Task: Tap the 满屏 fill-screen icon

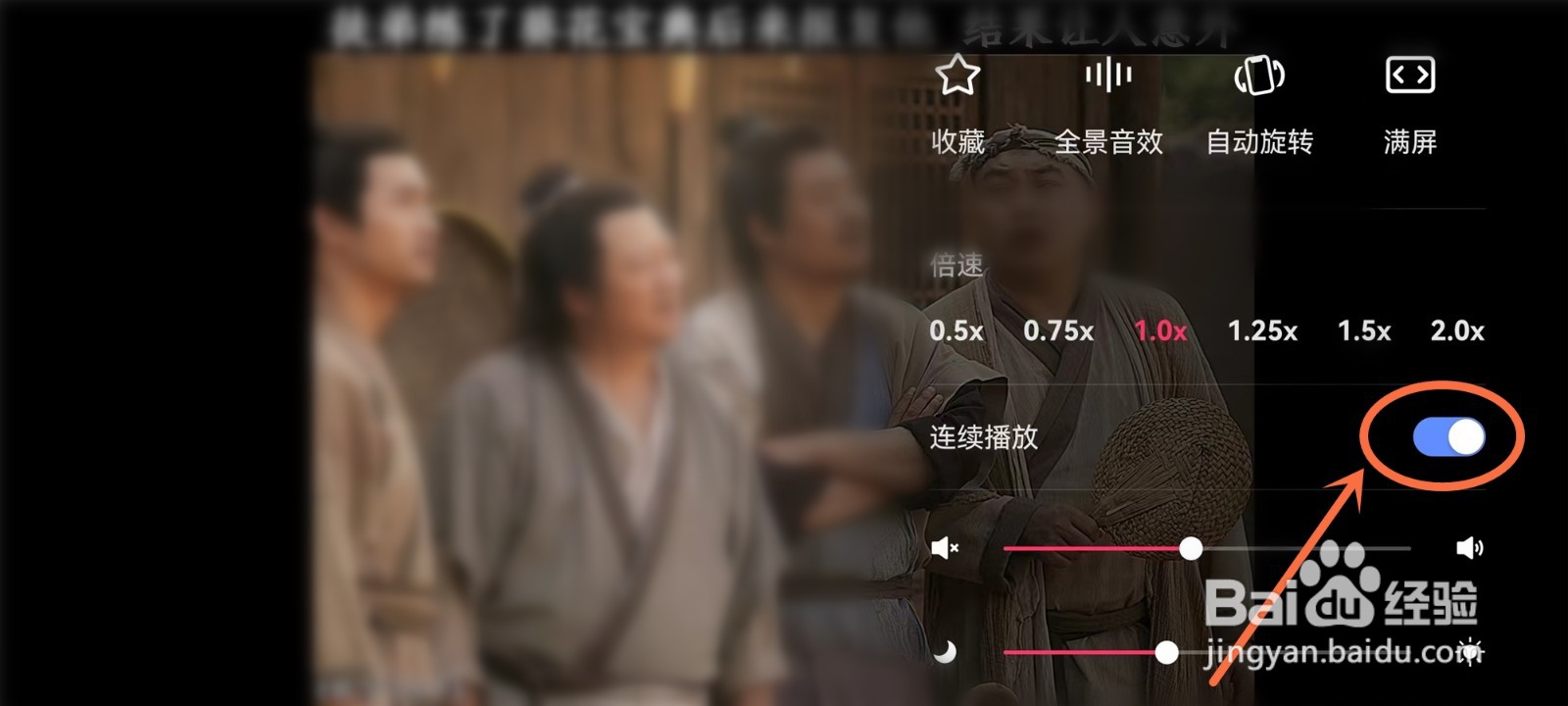Action: (1410, 75)
